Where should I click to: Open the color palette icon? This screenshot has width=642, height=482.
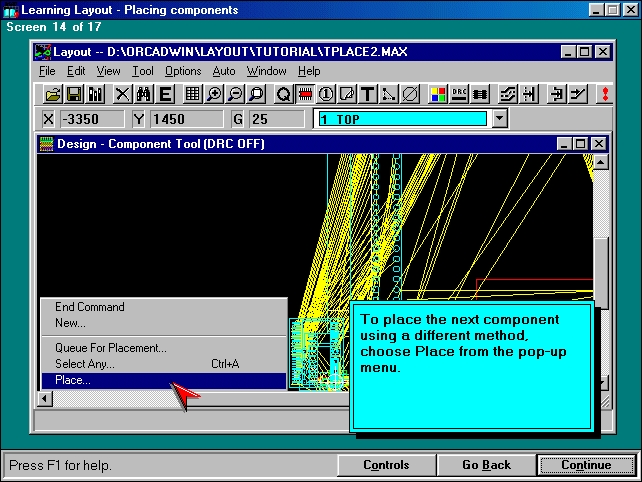(x=438, y=94)
